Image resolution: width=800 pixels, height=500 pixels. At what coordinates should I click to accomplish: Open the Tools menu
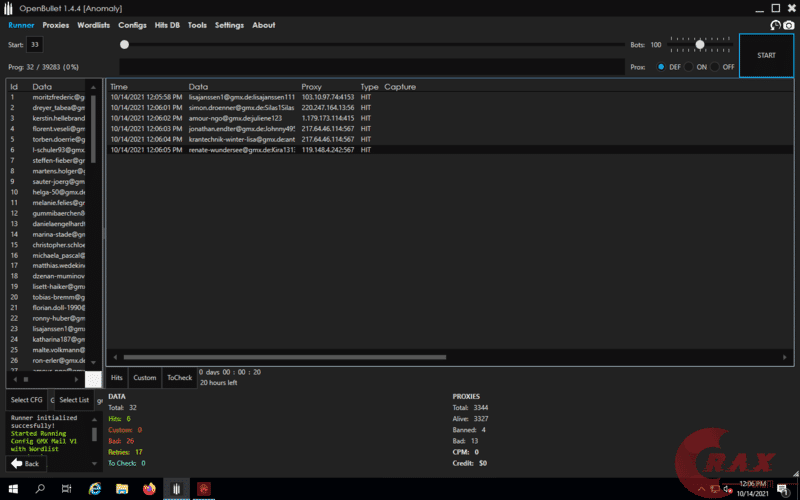(x=197, y=25)
